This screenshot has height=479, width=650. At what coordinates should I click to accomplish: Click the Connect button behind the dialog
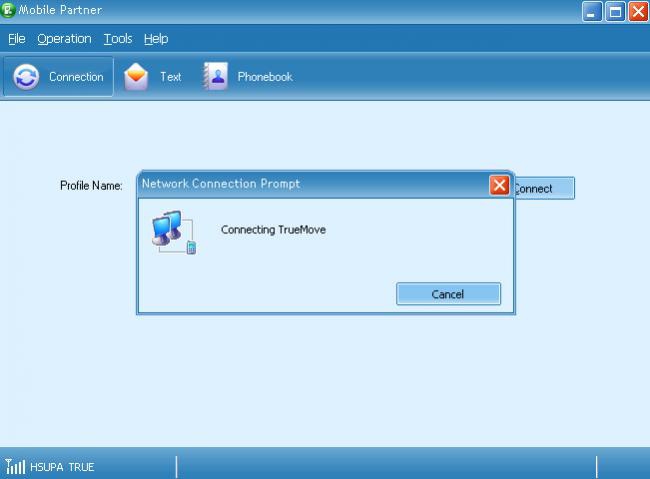coord(545,189)
